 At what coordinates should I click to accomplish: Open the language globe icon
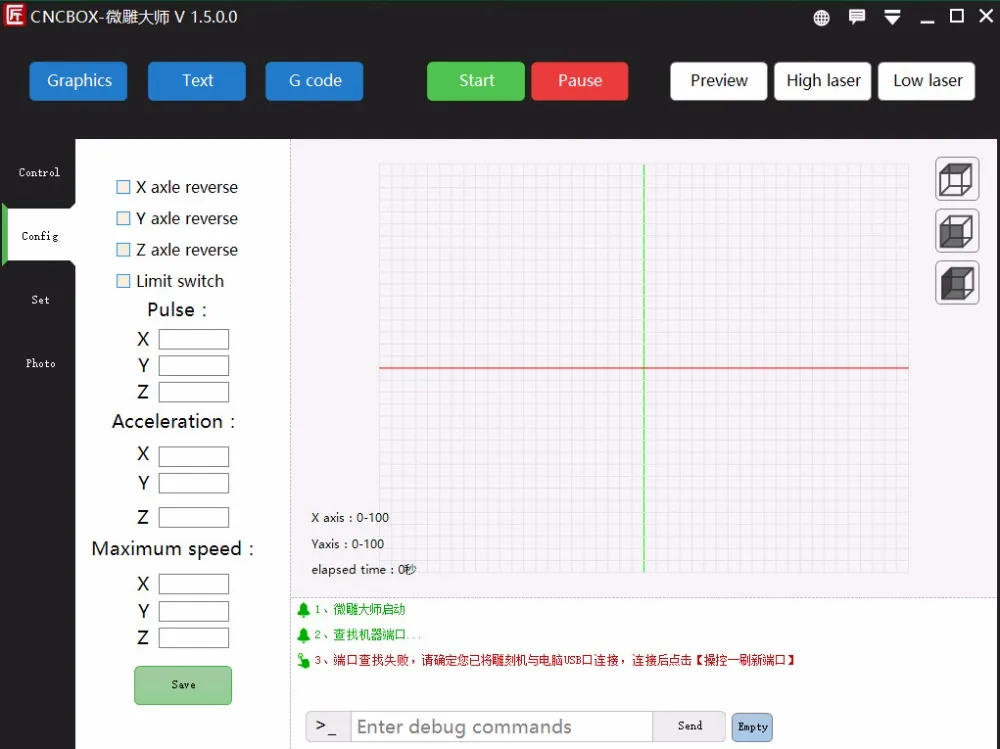coord(821,18)
